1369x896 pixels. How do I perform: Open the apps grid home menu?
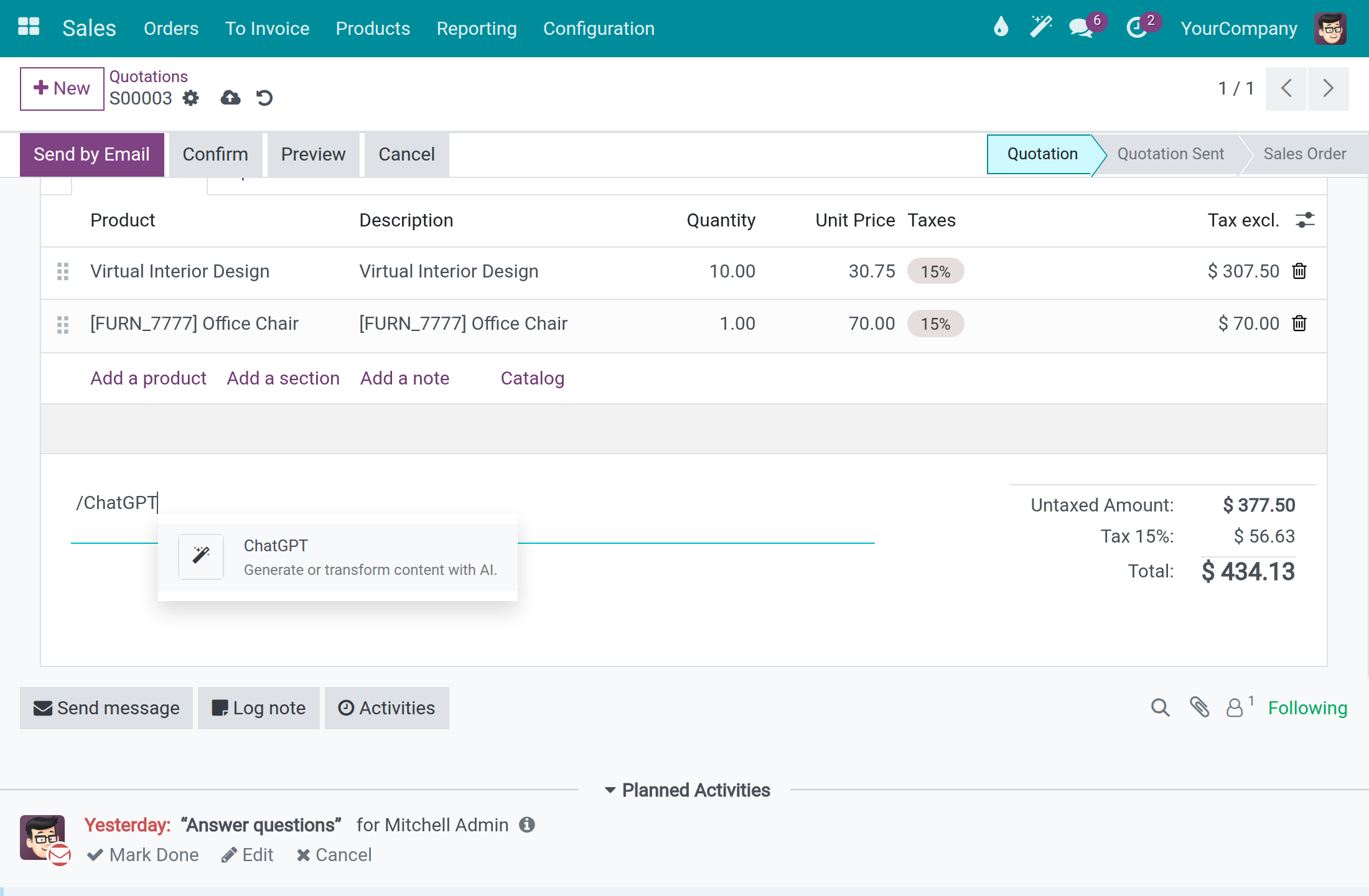tap(29, 27)
